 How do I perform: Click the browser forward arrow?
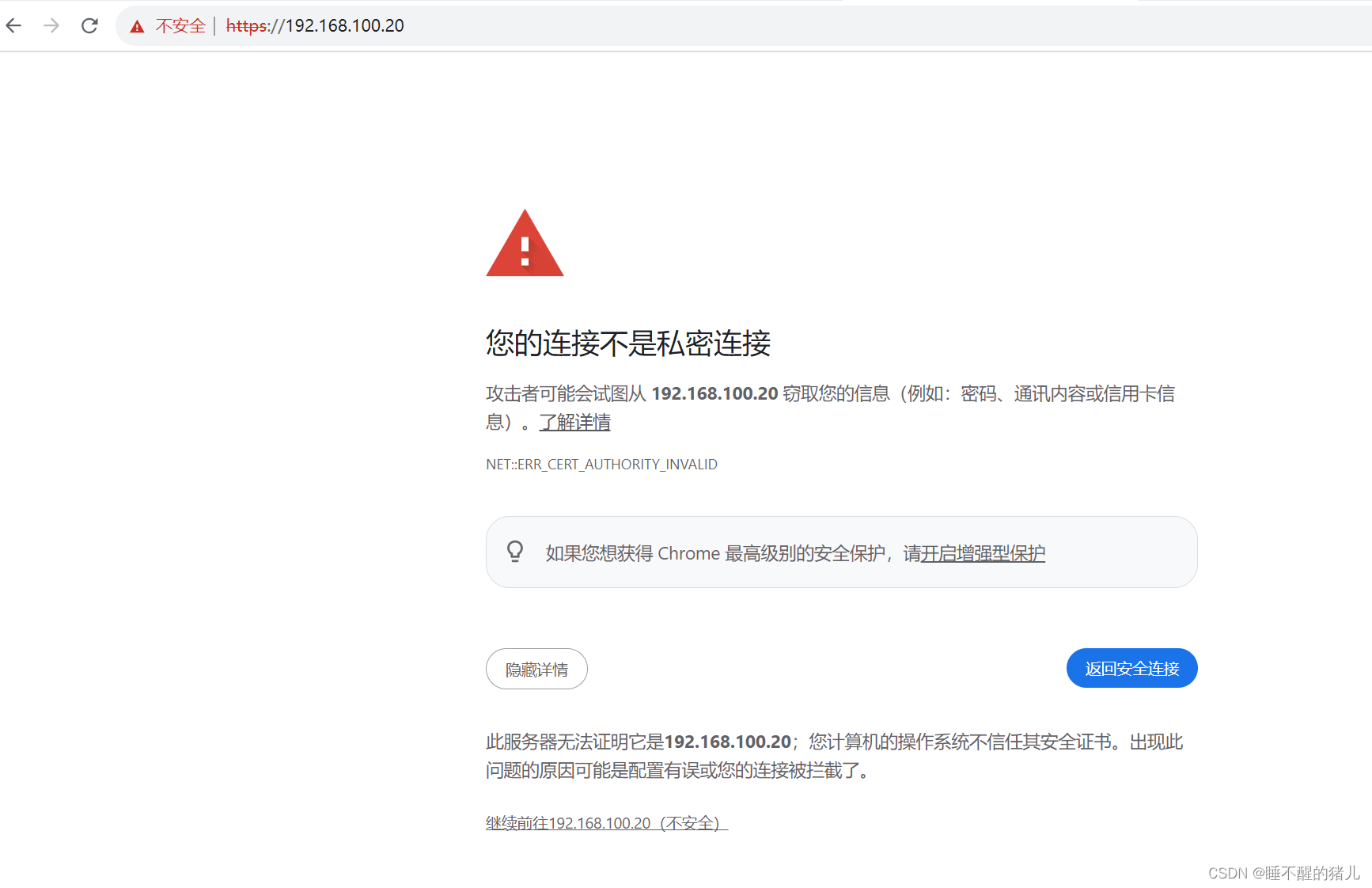[51, 26]
